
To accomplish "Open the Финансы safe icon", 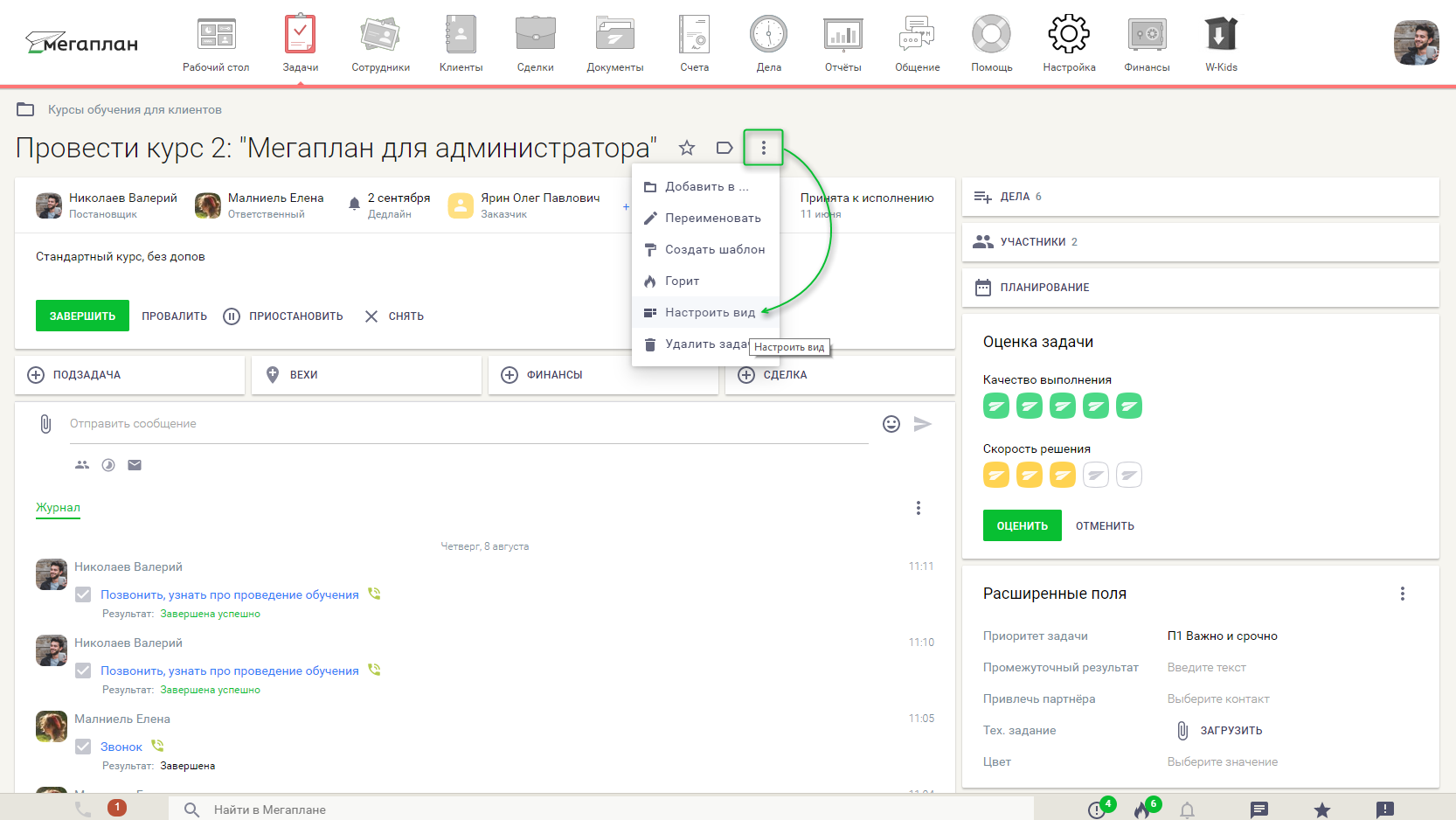I will [1147, 35].
